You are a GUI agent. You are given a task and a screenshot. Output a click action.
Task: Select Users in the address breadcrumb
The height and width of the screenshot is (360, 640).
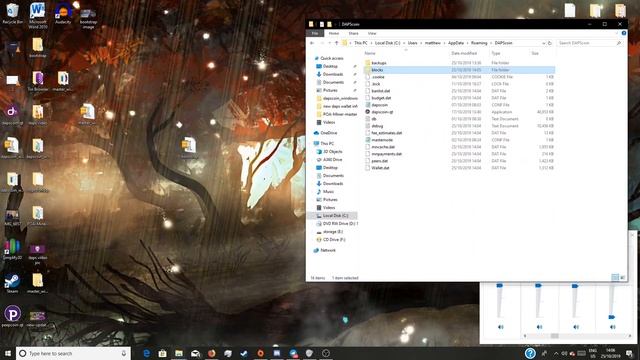pos(412,43)
